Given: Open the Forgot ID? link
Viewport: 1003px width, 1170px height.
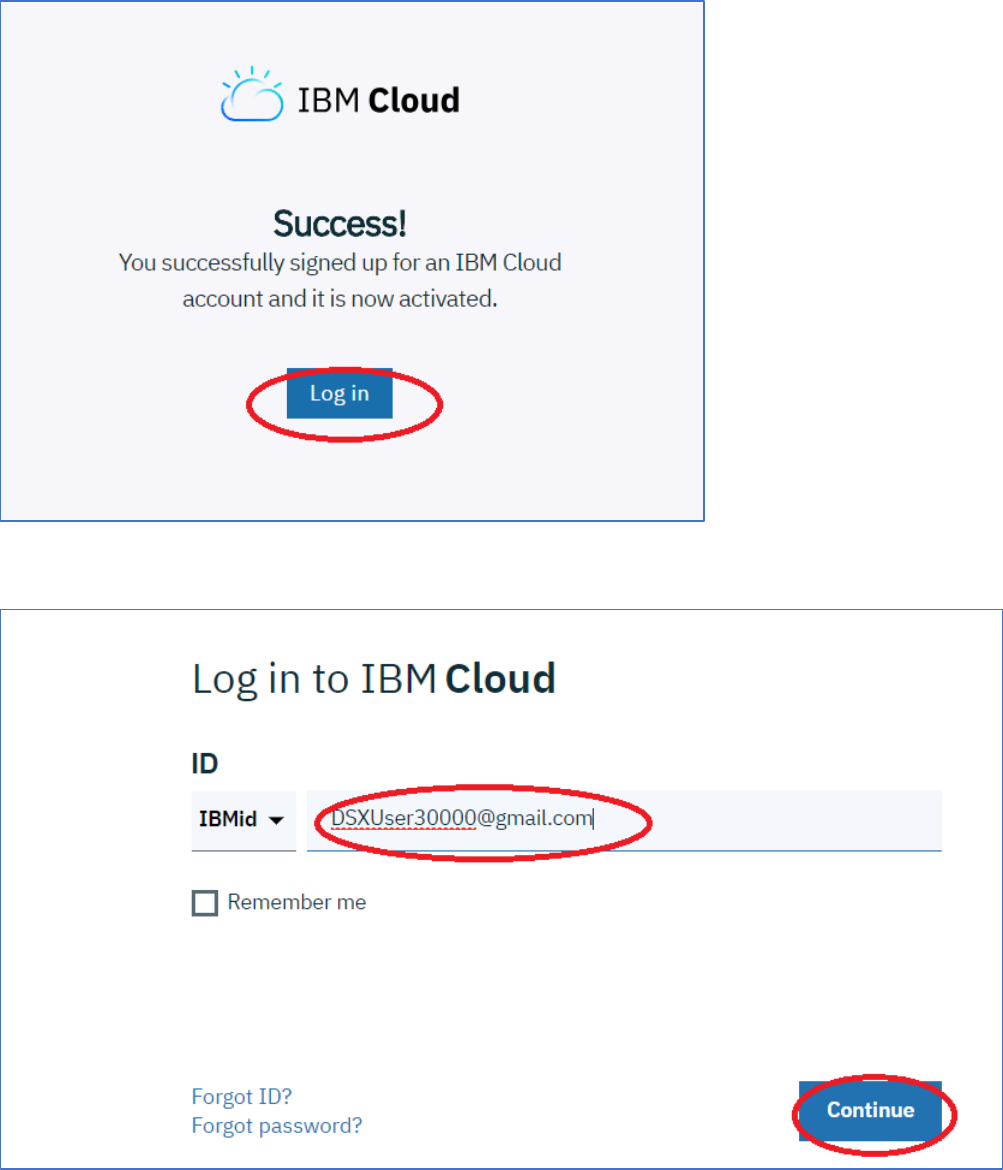Looking at the screenshot, I should point(242,1096).
